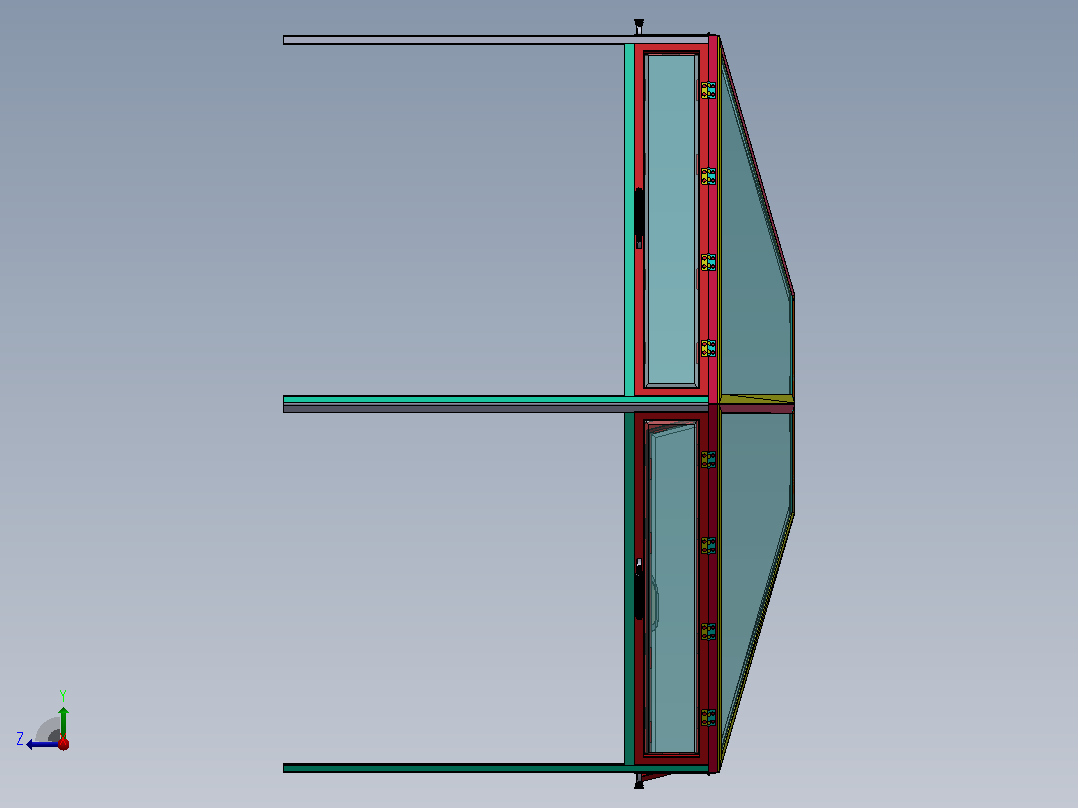This screenshot has width=1078, height=808.
Task: Select the leveling foot above the top beam
Action: click(639, 27)
